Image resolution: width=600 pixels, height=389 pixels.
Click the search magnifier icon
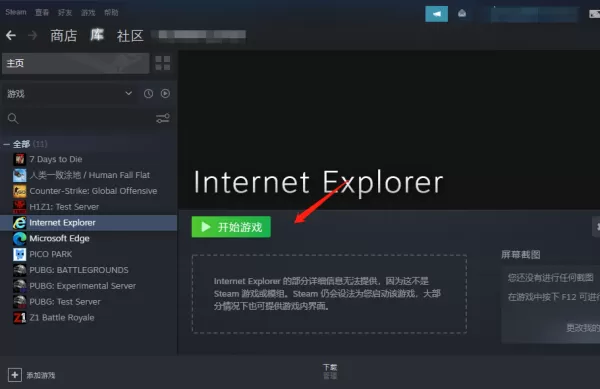[13, 119]
